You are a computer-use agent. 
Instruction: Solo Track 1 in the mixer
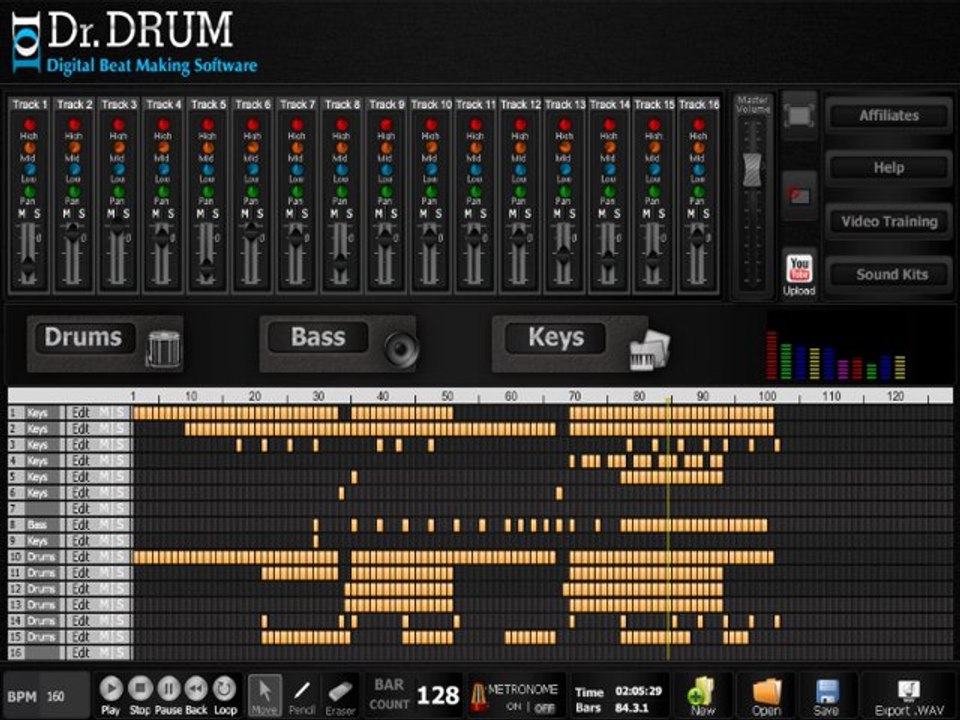(37, 214)
